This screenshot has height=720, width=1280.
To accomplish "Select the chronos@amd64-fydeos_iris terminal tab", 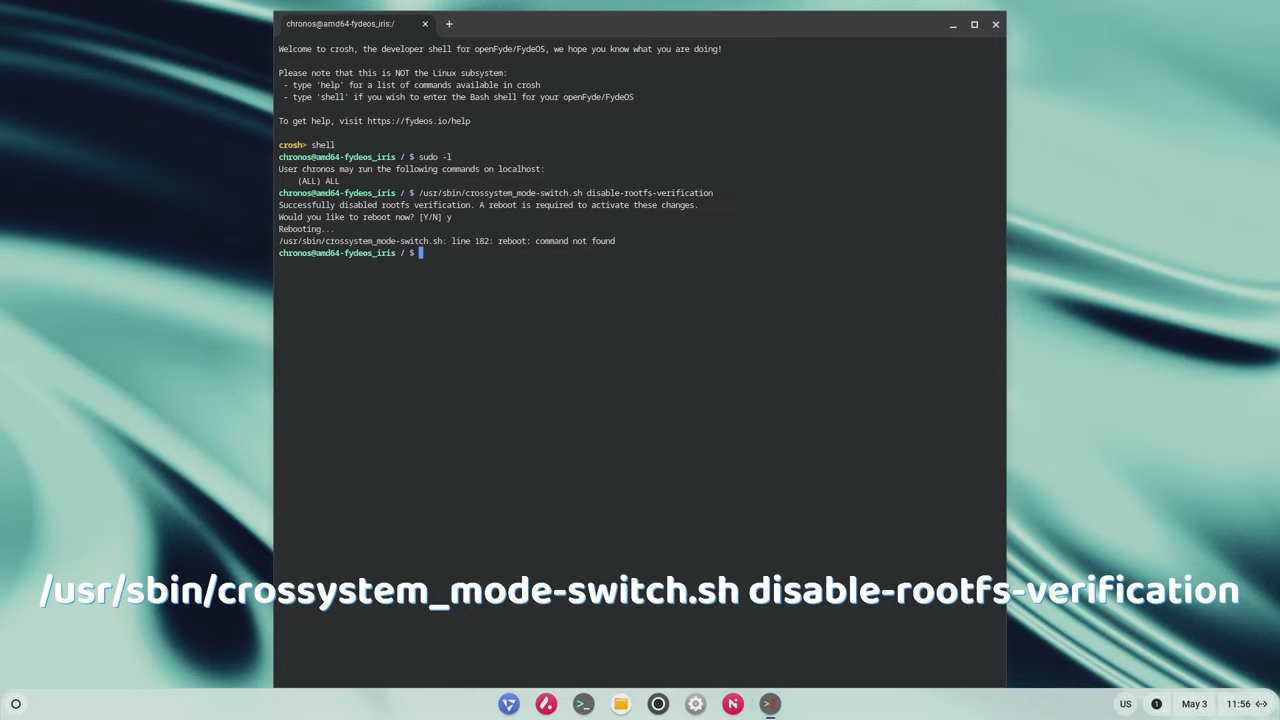I will 340,24.
